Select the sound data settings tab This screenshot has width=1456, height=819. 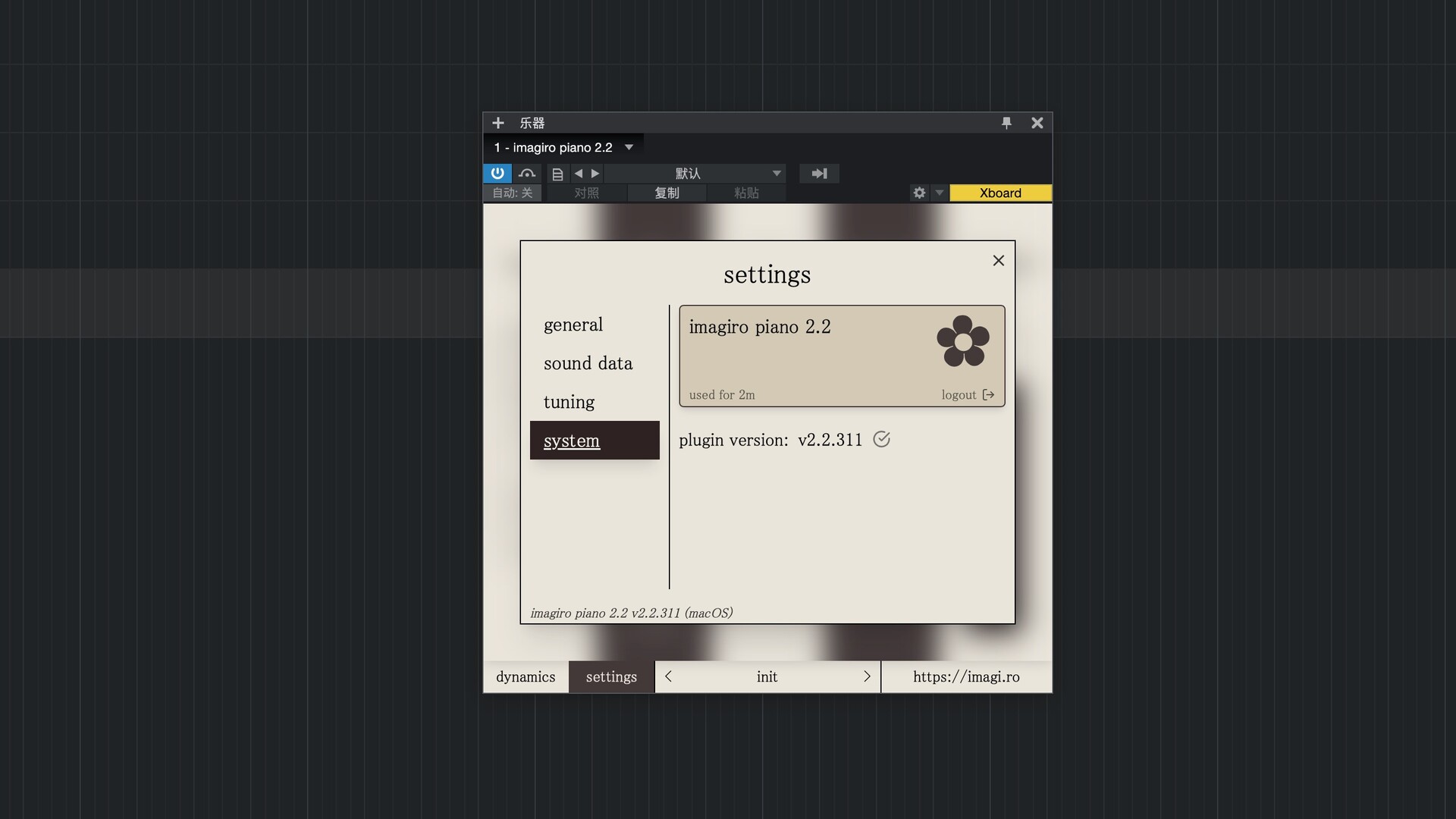[588, 363]
